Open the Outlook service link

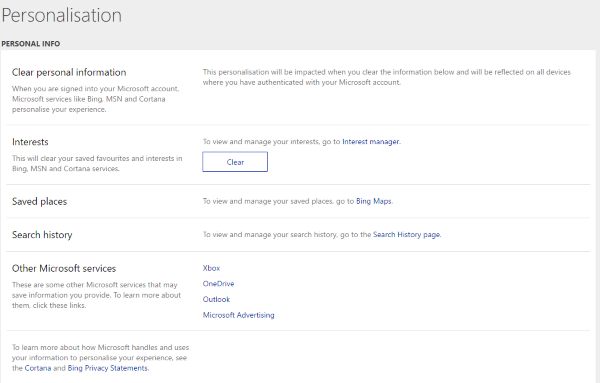click(216, 299)
